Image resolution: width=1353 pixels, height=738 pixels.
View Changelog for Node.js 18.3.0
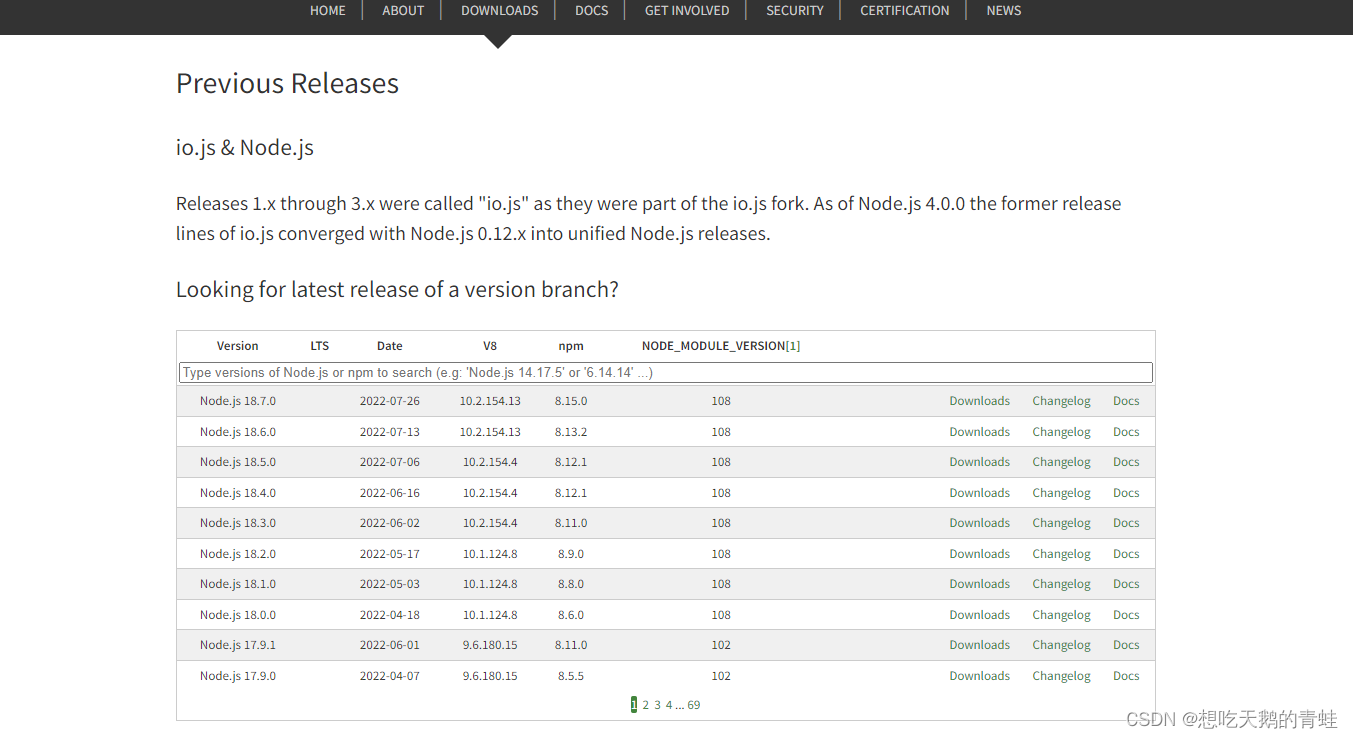(1062, 523)
